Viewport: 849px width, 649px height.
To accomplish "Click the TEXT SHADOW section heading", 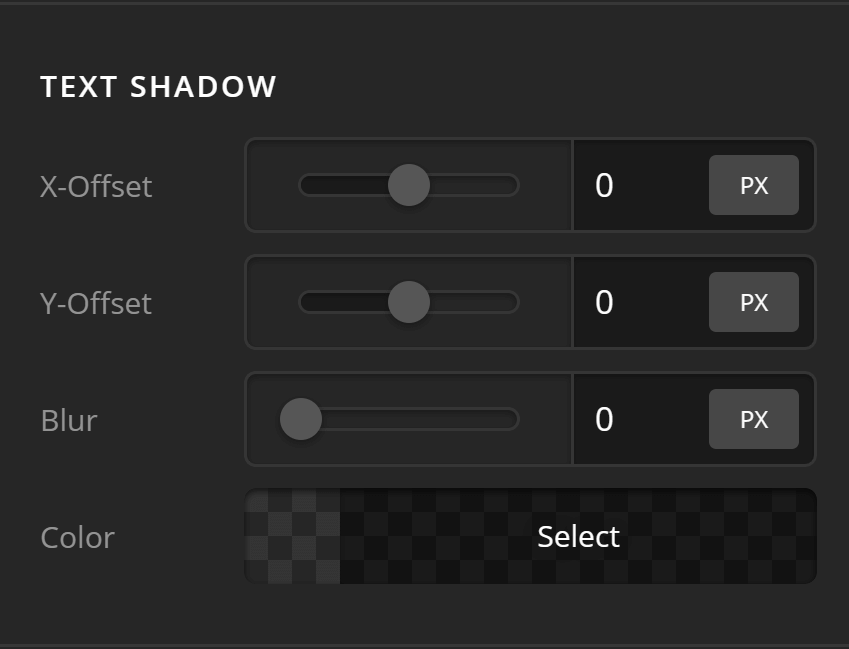I will pos(158,87).
